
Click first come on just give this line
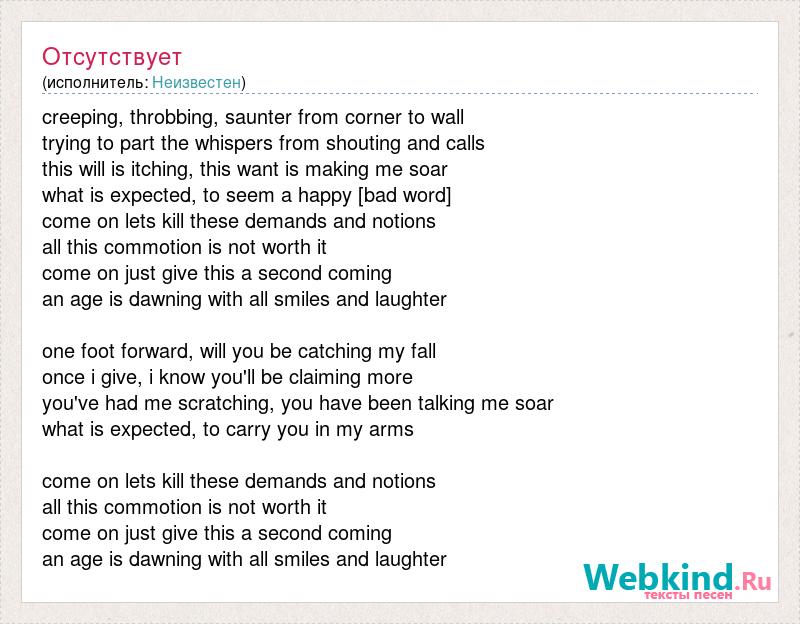coord(217,273)
